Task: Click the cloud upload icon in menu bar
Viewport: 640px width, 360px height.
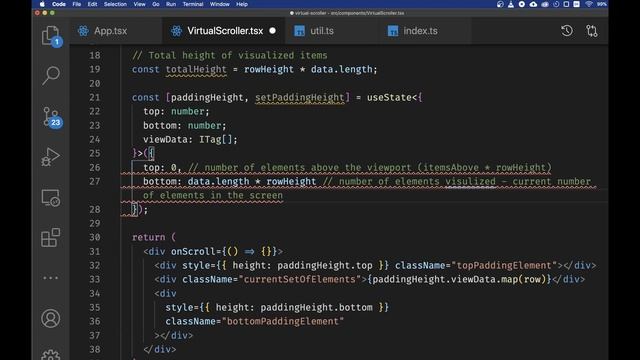Action: click(533, 4)
